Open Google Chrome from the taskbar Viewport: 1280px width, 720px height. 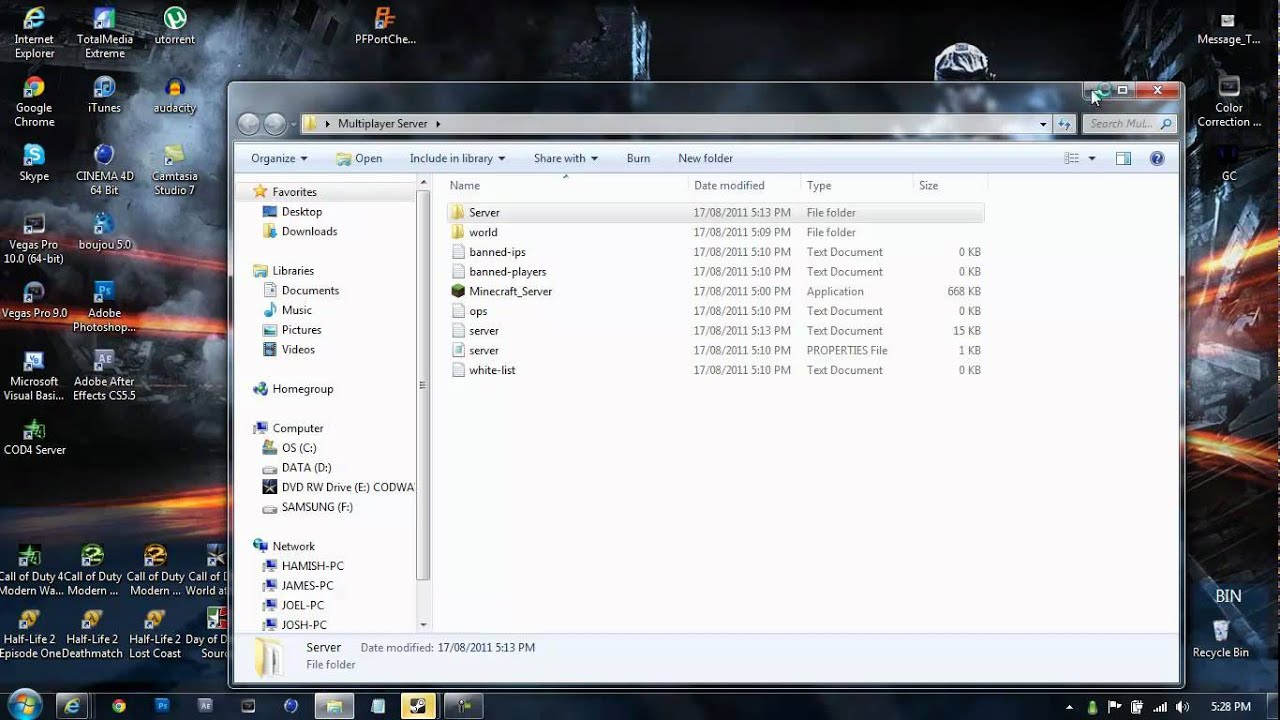tap(119, 706)
